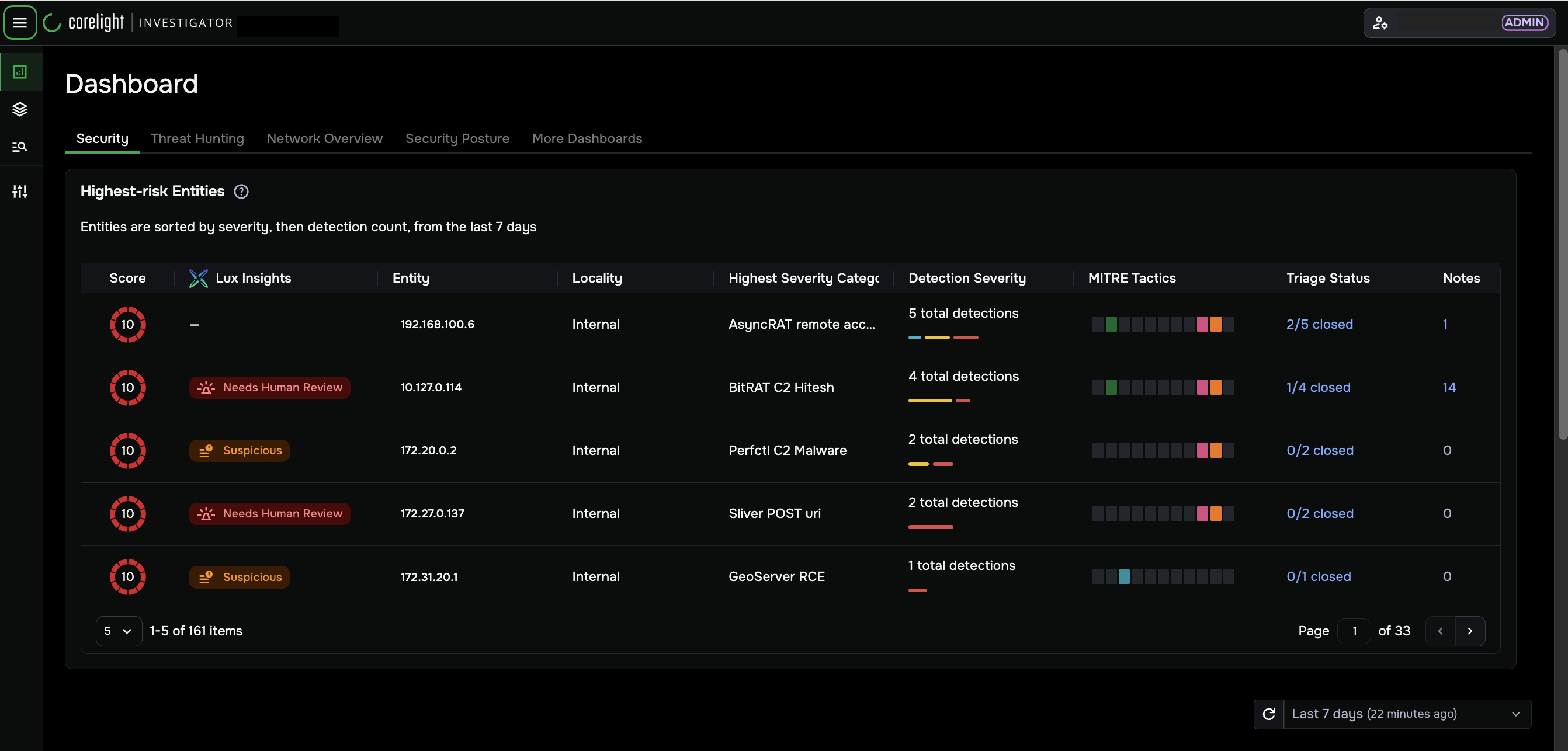Image resolution: width=1568 pixels, height=751 pixels.
Task: Click the user settings icon
Action: click(x=1380, y=23)
